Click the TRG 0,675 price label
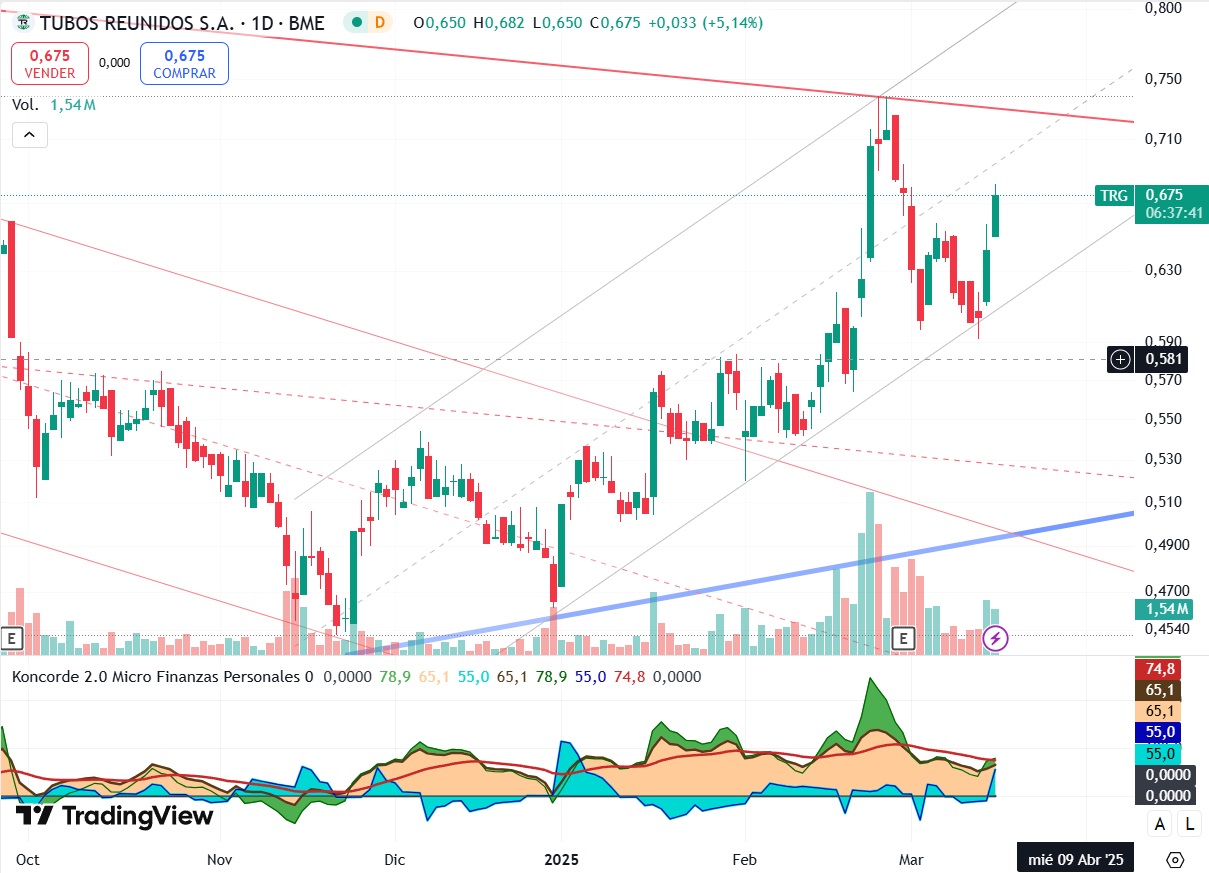 1151,196
